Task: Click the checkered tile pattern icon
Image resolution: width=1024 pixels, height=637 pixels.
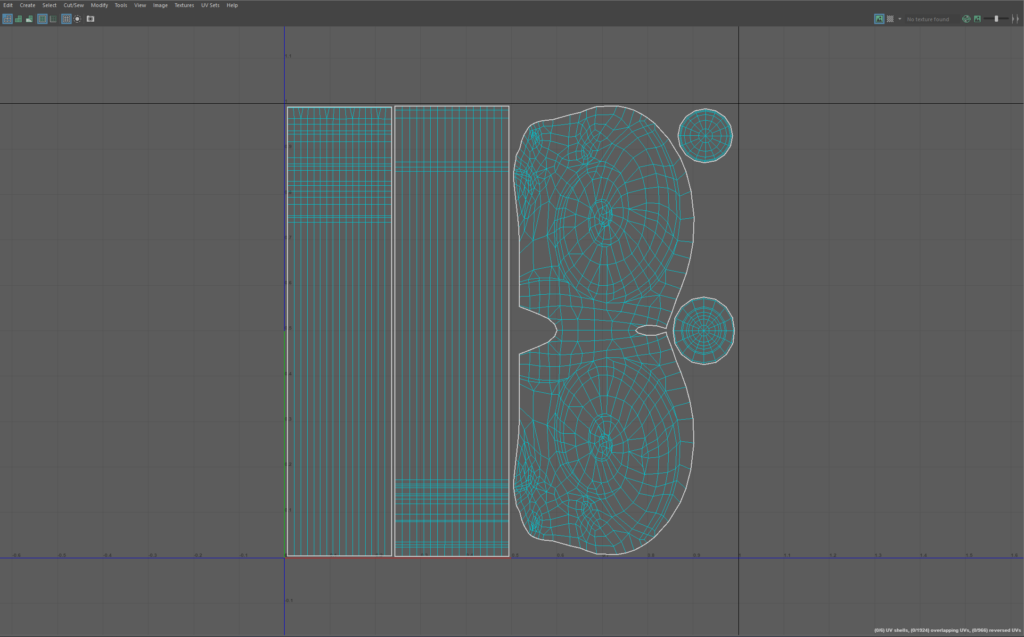Action: (888, 19)
